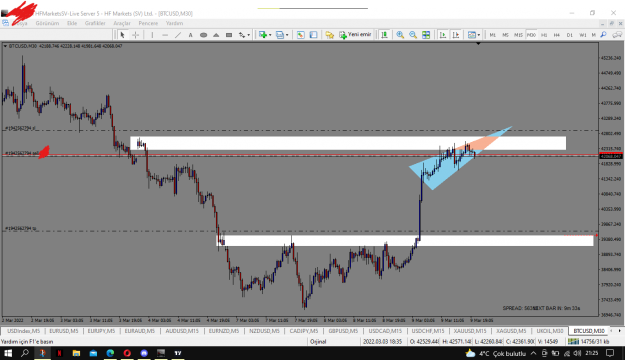Select the M30 timeframe button
The height and width of the screenshot is (360, 625).
click(x=531, y=35)
